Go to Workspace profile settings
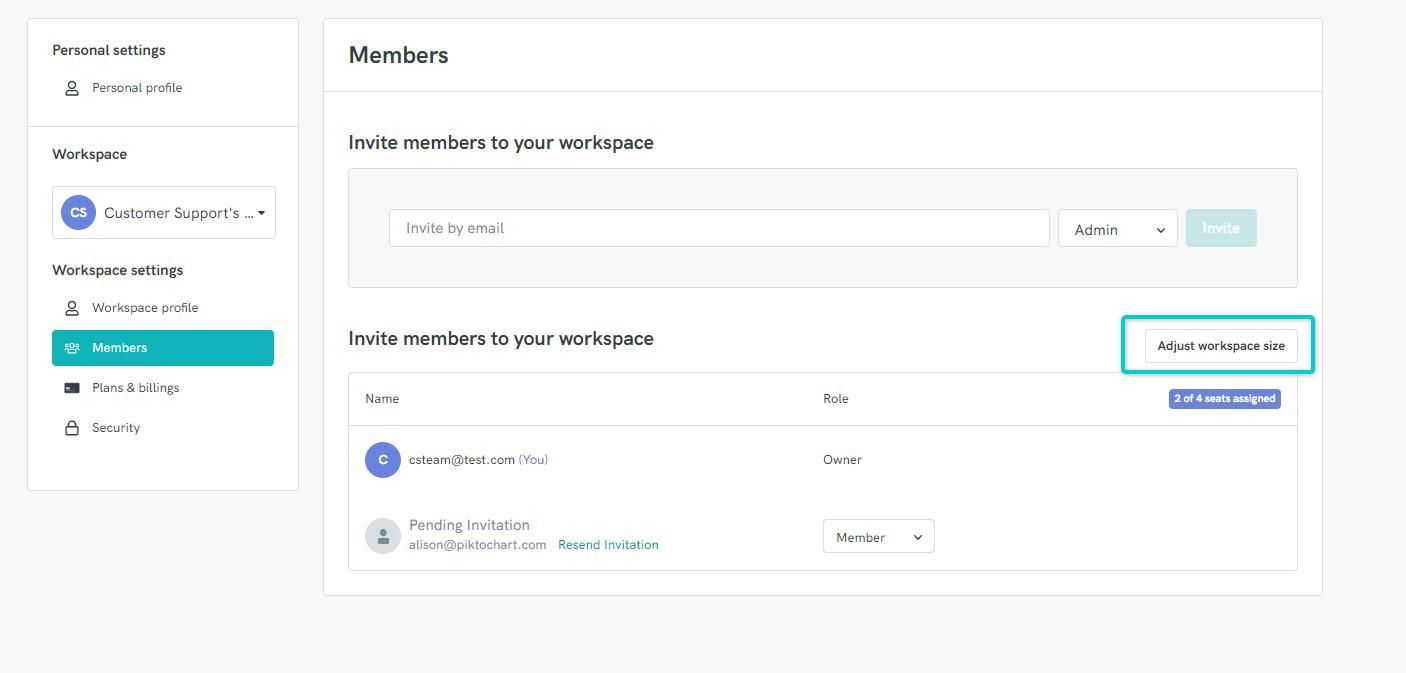 (x=145, y=308)
